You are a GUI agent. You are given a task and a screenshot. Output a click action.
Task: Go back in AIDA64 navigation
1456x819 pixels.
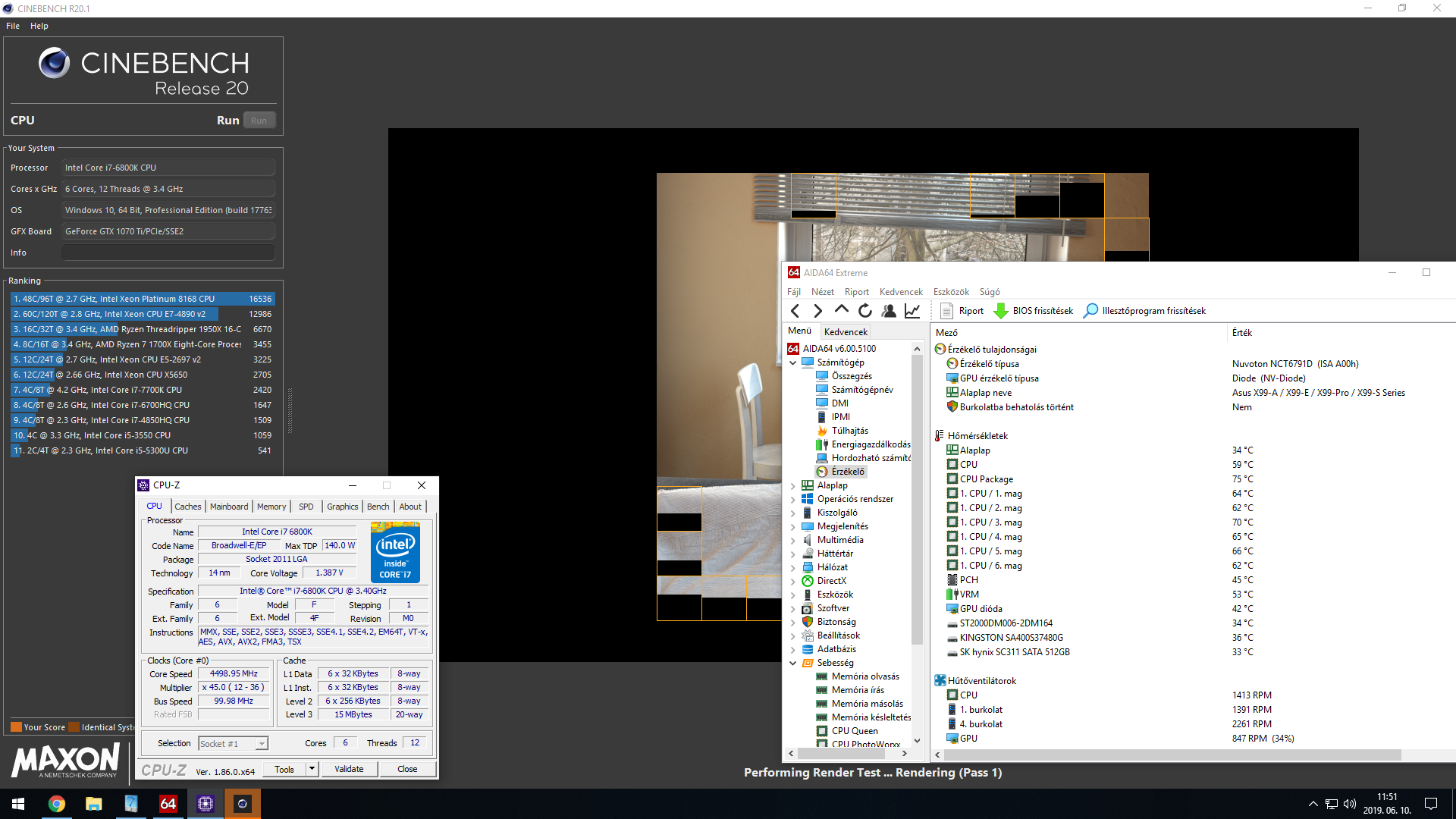coord(795,311)
